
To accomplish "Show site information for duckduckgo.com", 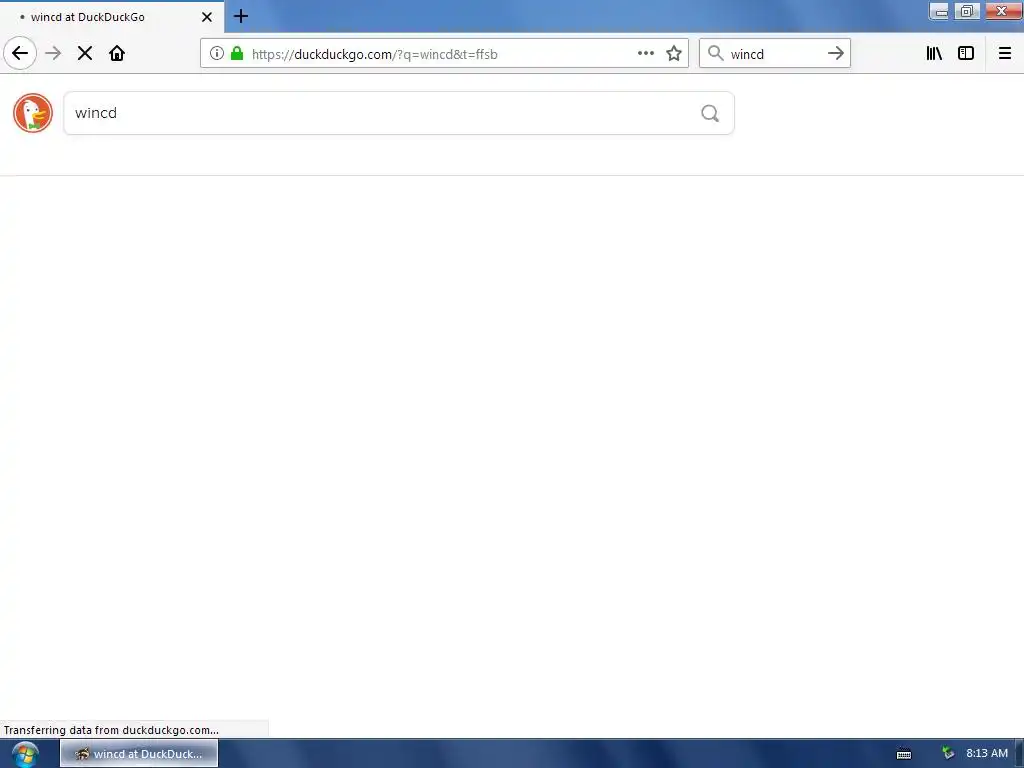I will click(217, 53).
